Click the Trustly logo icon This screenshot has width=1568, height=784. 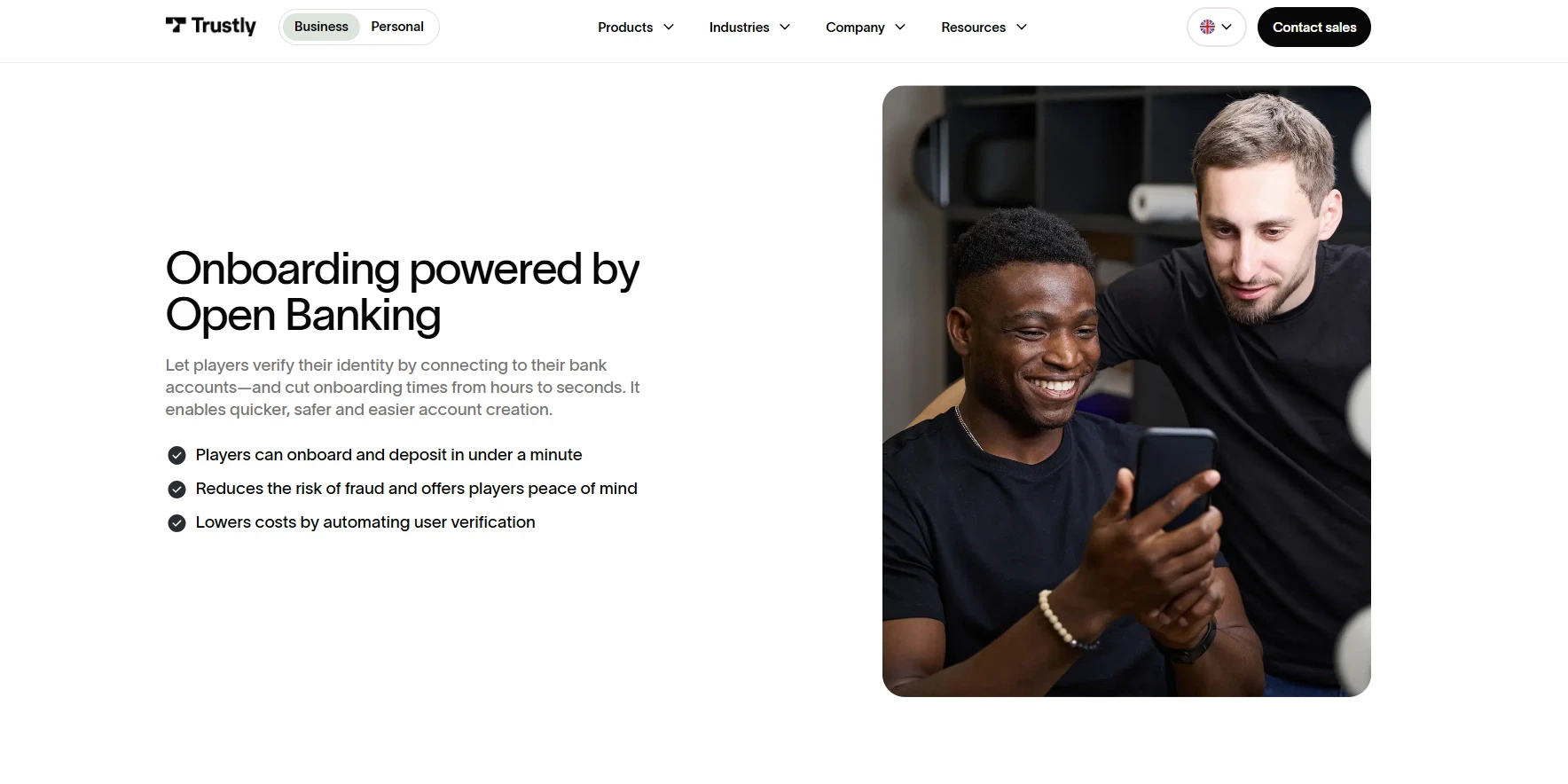176,25
